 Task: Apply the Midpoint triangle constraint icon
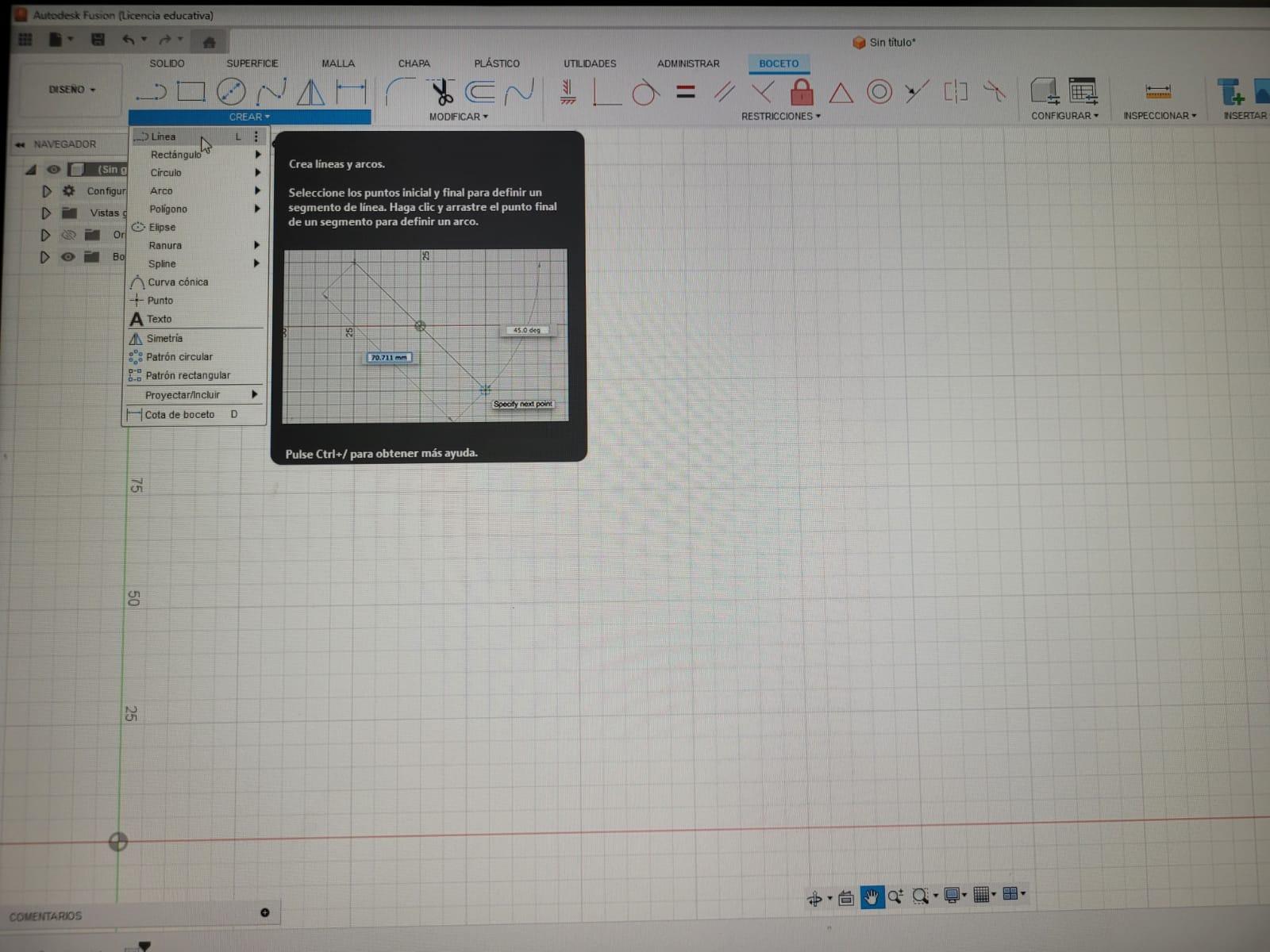coord(841,94)
